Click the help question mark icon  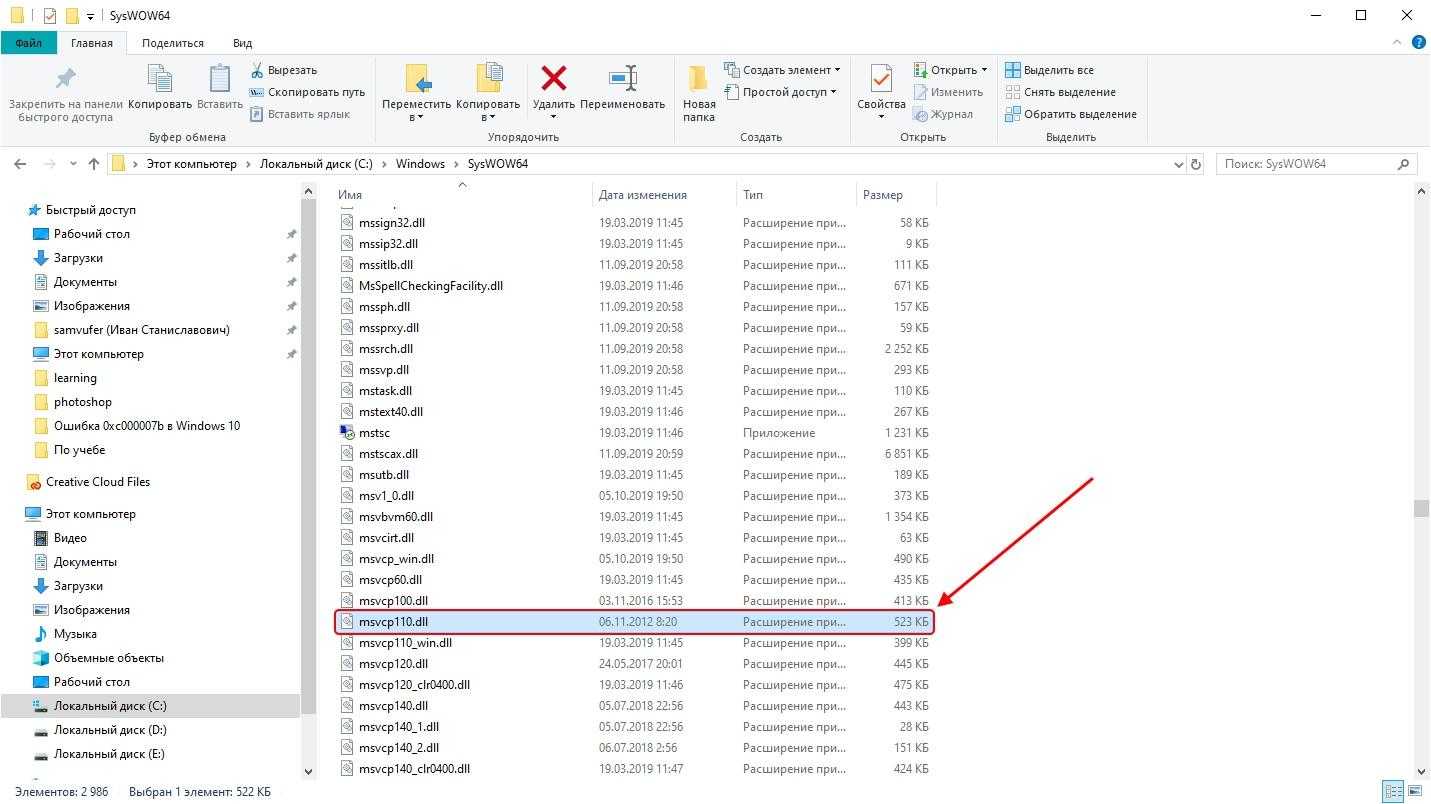pos(1418,42)
